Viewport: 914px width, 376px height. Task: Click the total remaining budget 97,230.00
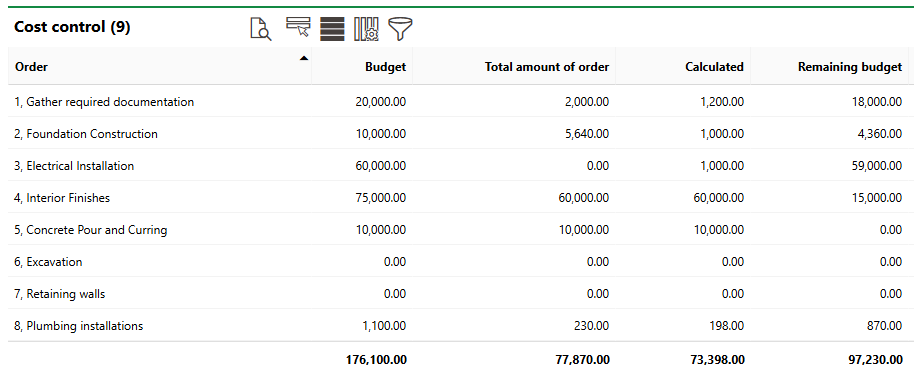click(876, 360)
